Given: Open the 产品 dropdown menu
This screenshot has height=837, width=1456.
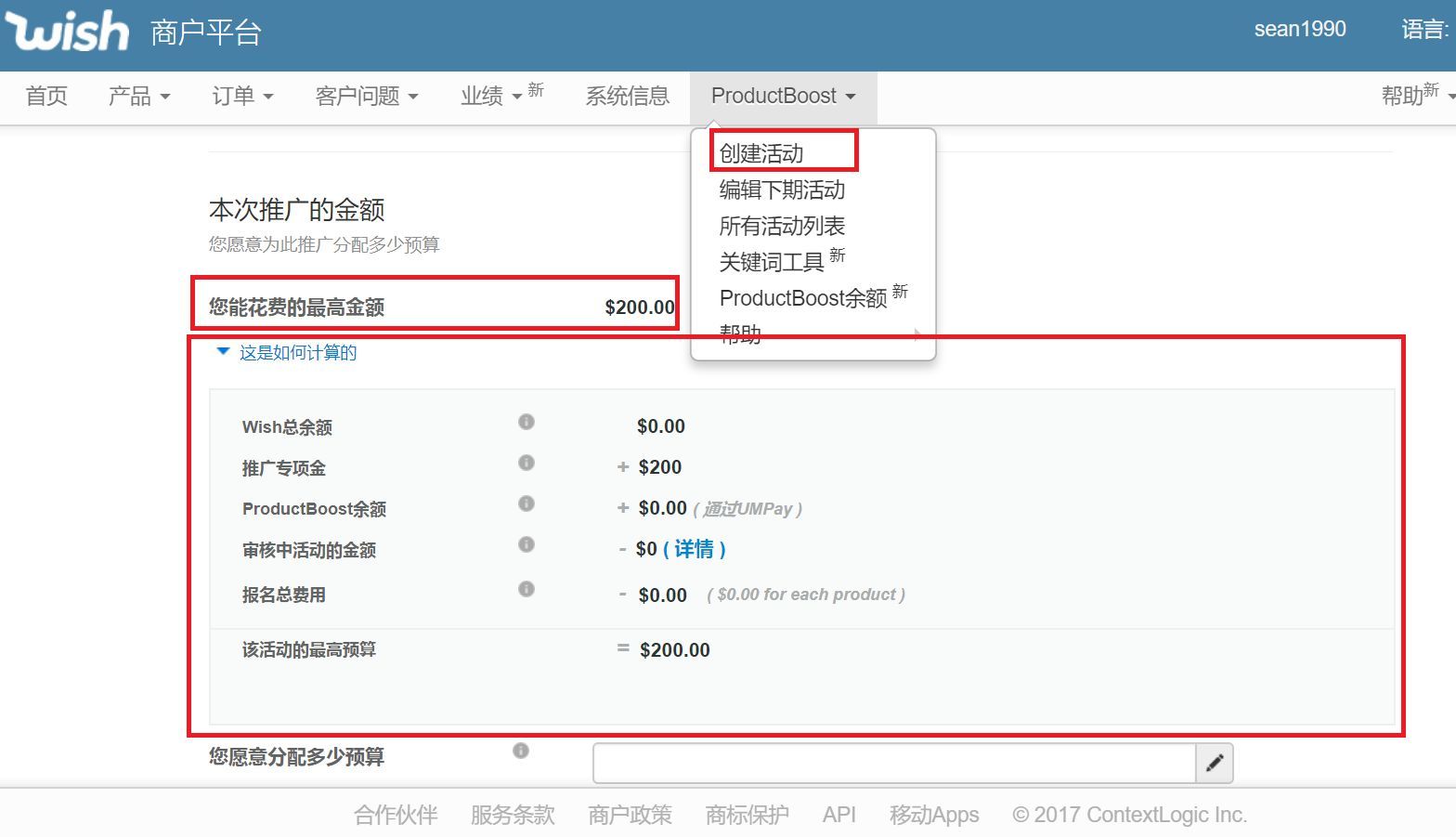Looking at the screenshot, I should tap(139, 96).
